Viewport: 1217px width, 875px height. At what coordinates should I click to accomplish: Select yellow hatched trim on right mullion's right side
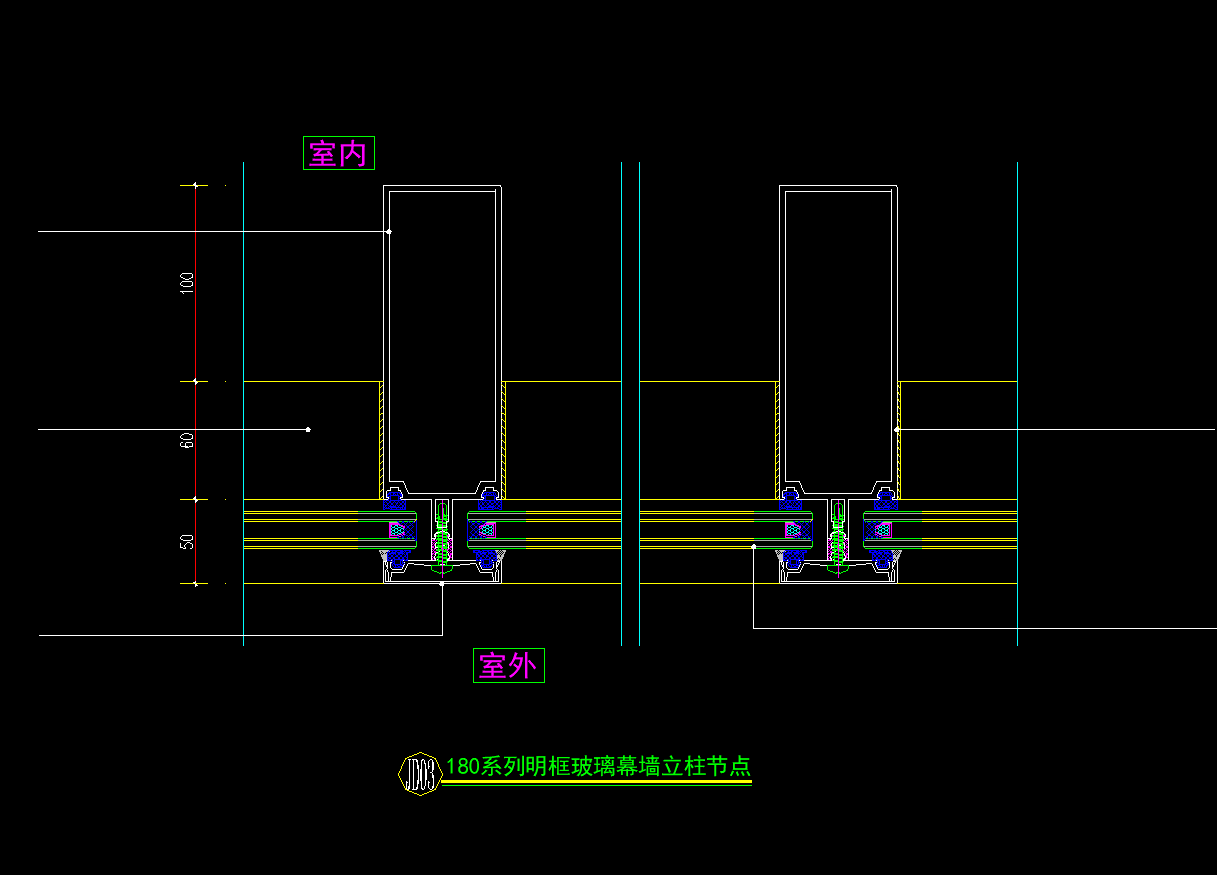click(900, 440)
